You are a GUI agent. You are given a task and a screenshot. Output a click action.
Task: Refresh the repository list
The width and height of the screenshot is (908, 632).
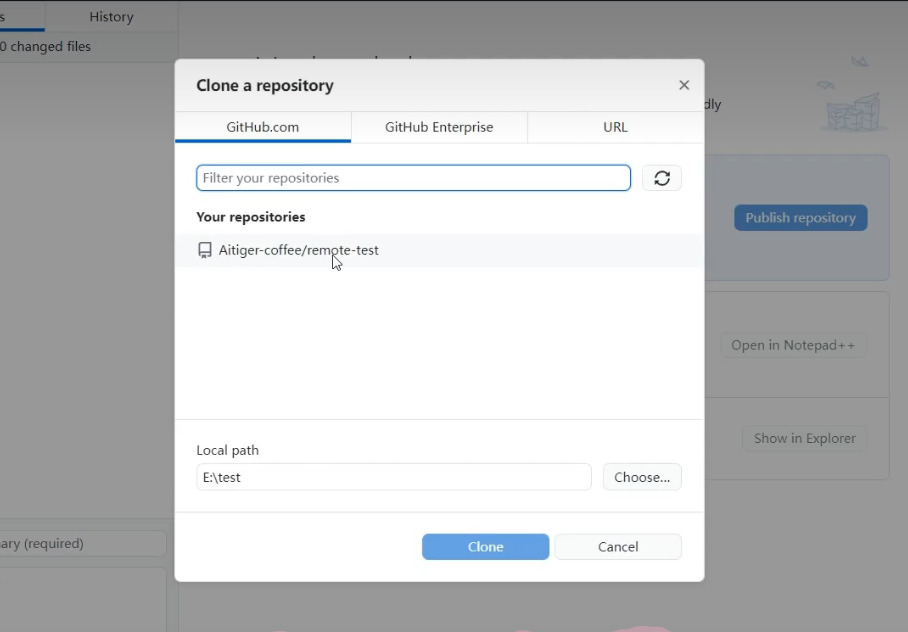(x=662, y=178)
